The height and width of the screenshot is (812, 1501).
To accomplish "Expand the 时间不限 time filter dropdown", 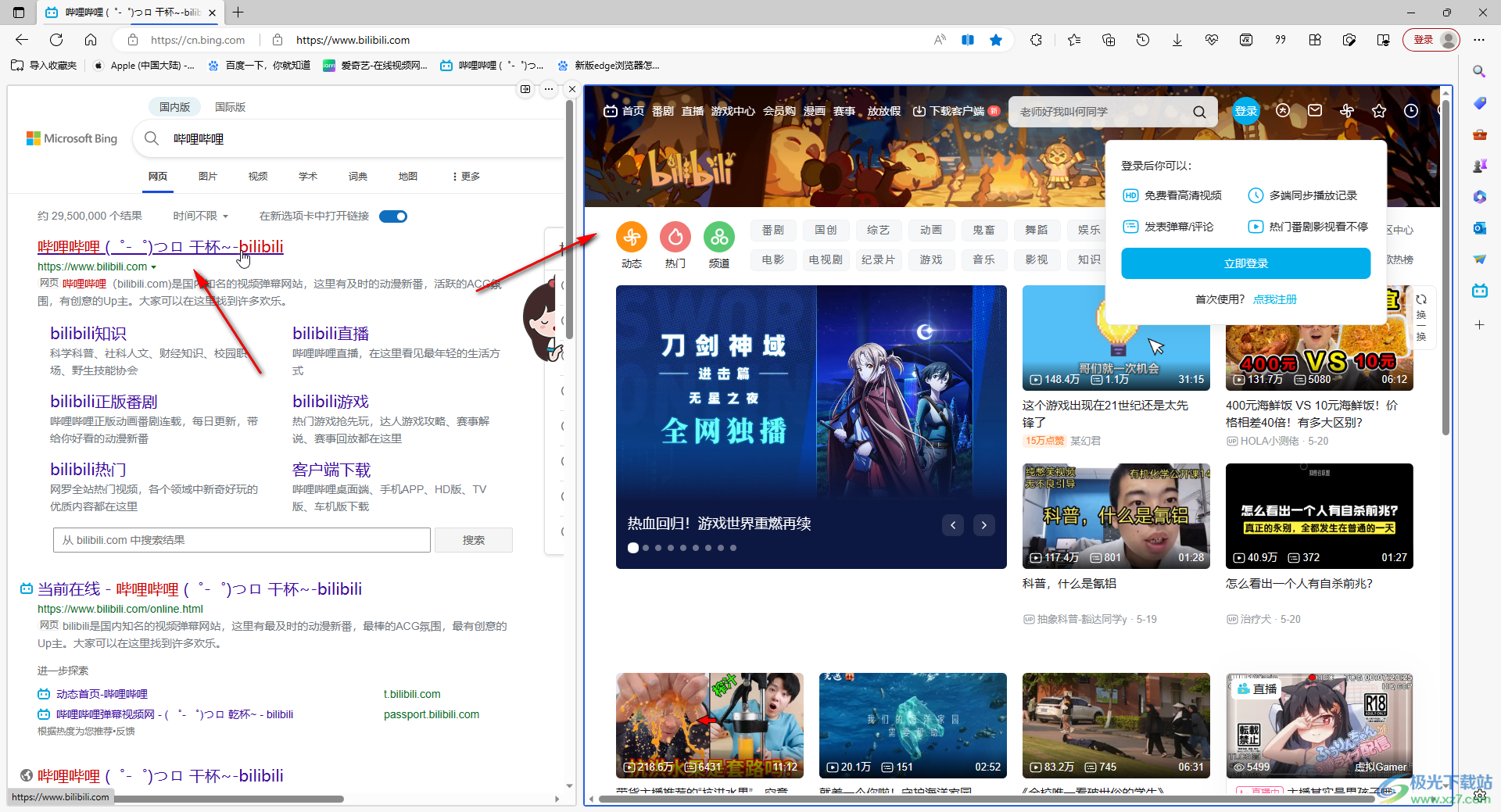I will click(201, 216).
